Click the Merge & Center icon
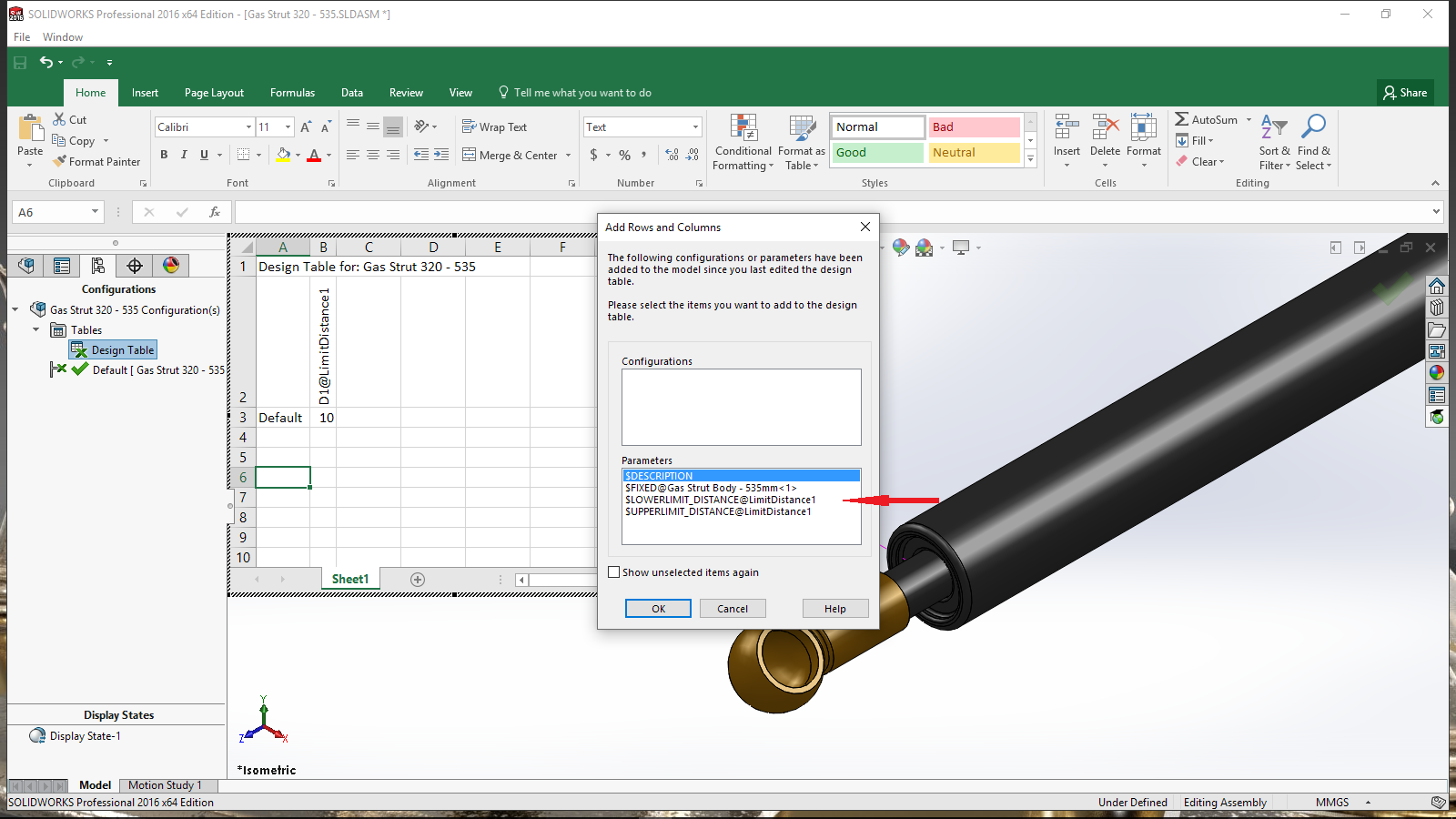The height and width of the screenshot is (819, 1456). [x=470, y=155]
